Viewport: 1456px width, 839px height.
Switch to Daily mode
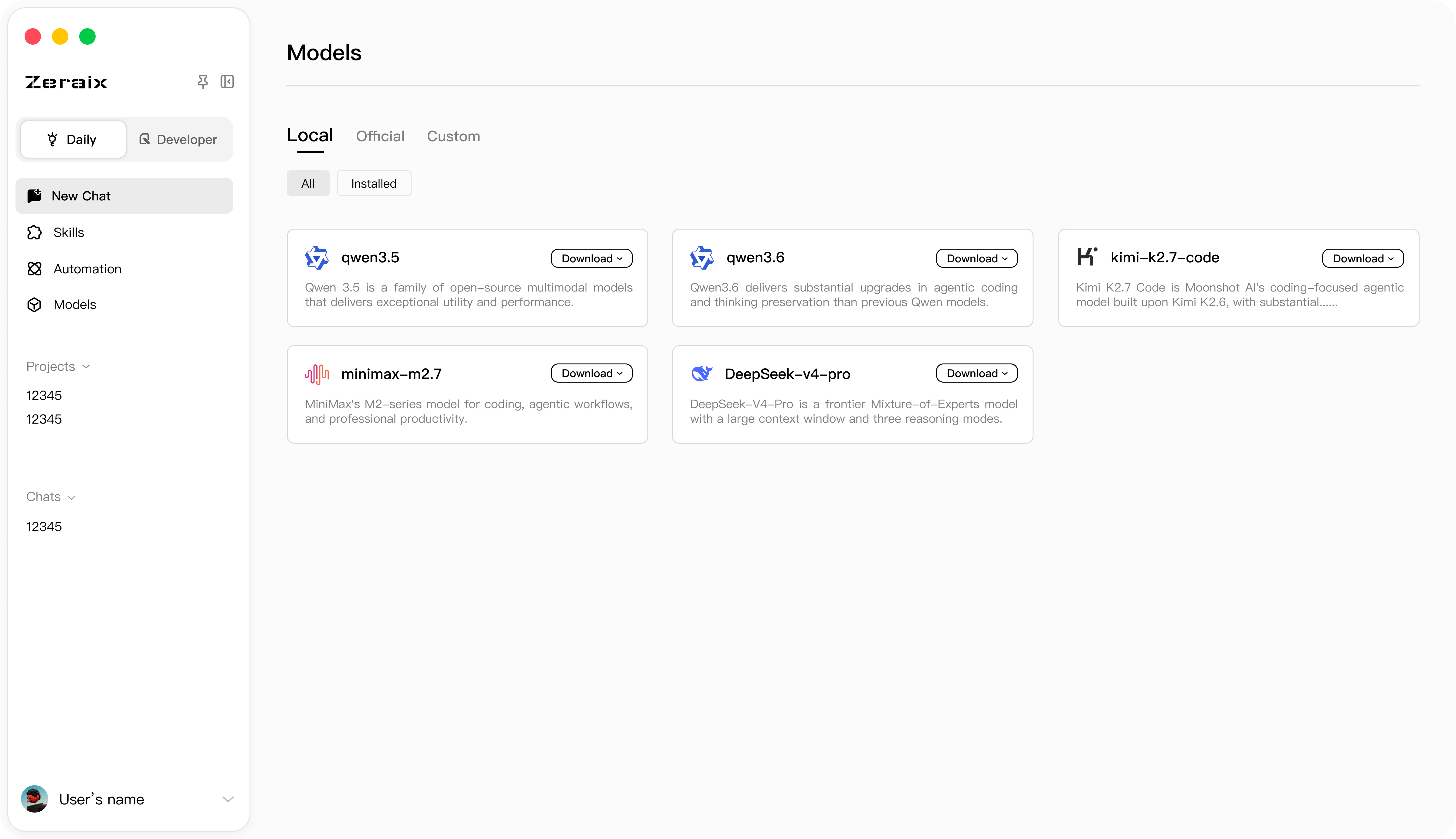(73, 139)
